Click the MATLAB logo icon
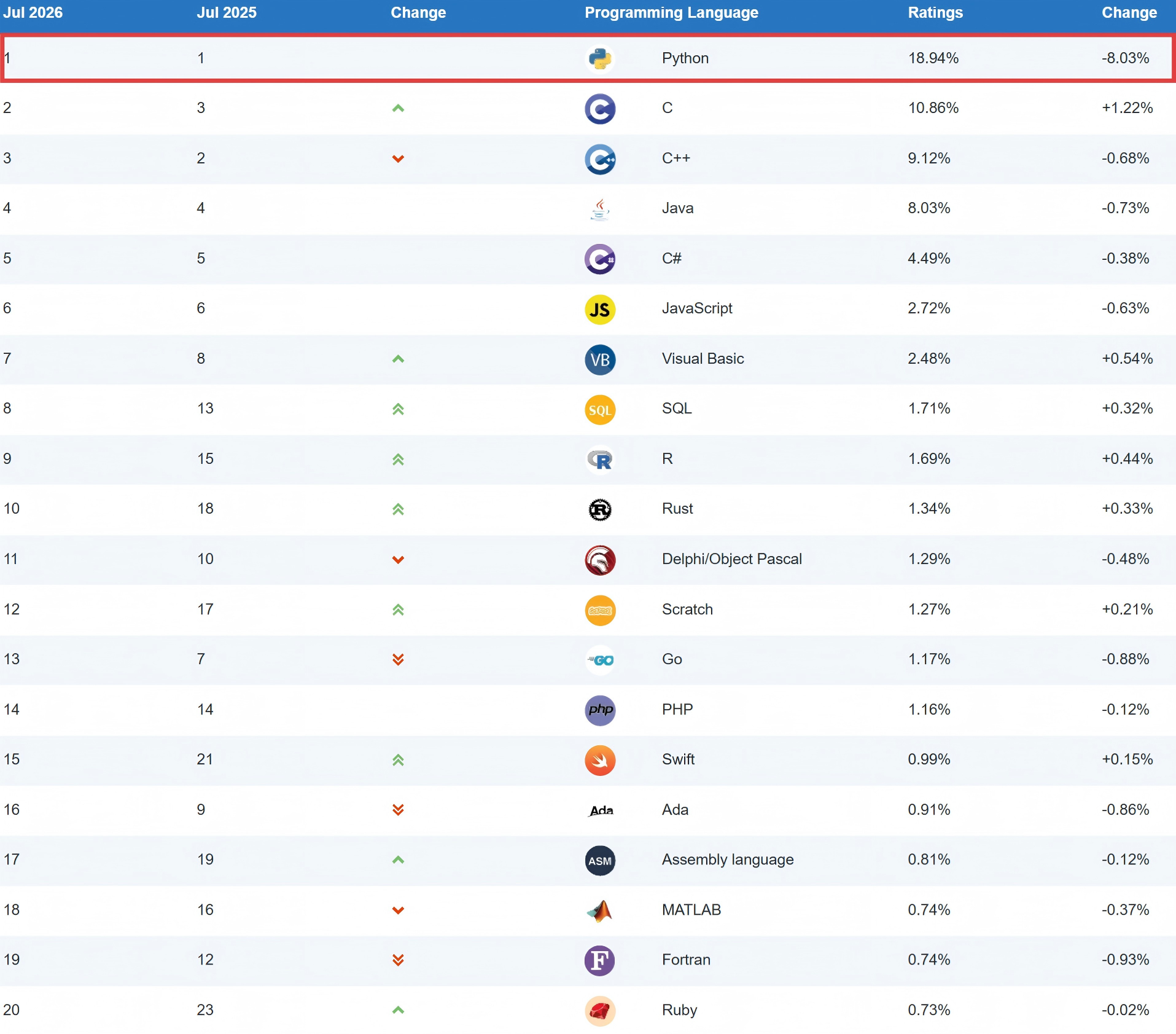1176x1034 pixels. tap(600, 911)
